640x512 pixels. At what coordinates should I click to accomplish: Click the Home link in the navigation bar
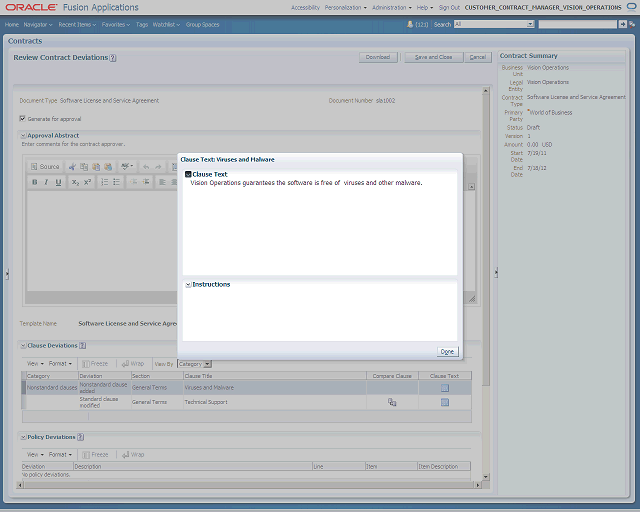point(12,24)
